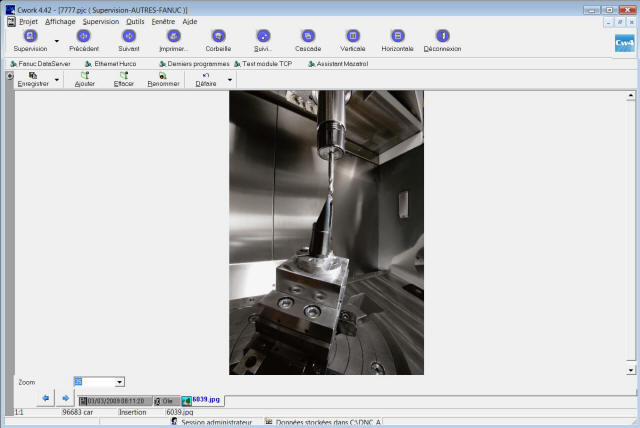This screenshot has height=428, width=640.
Task: Click the Effacer button
Action: point(124,79)
